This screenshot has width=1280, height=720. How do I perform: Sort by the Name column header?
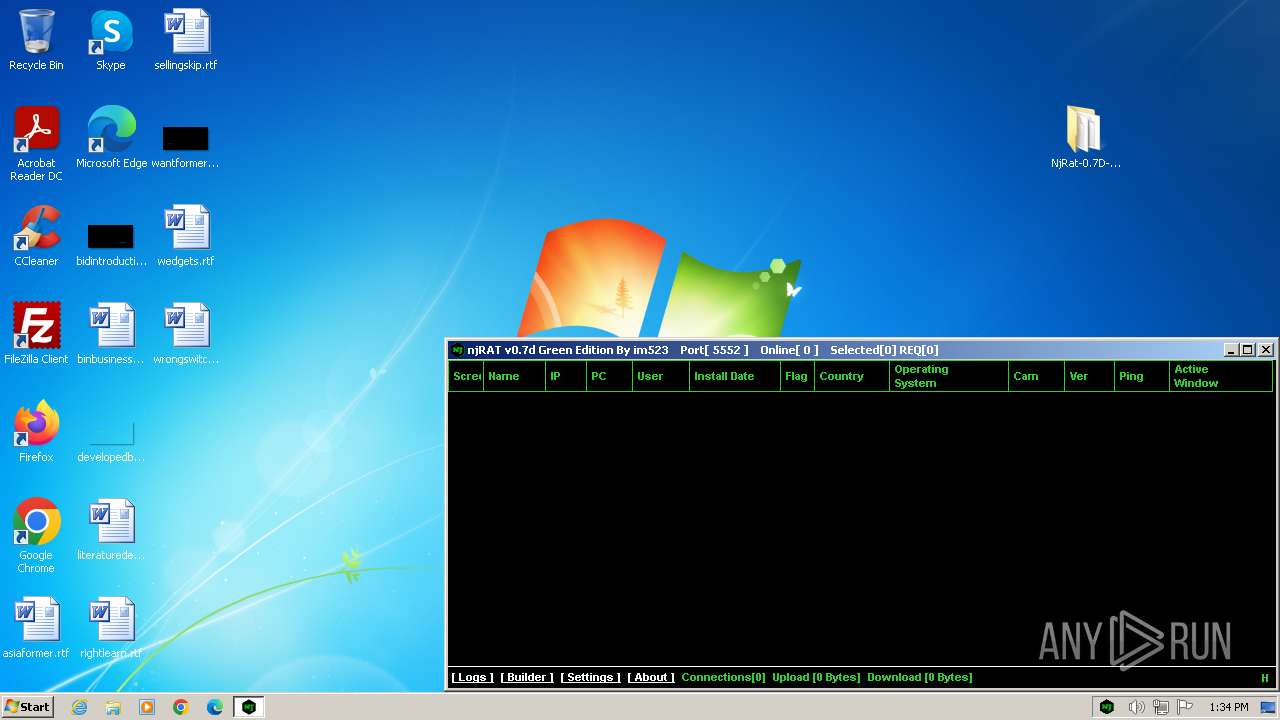point(514,376)
